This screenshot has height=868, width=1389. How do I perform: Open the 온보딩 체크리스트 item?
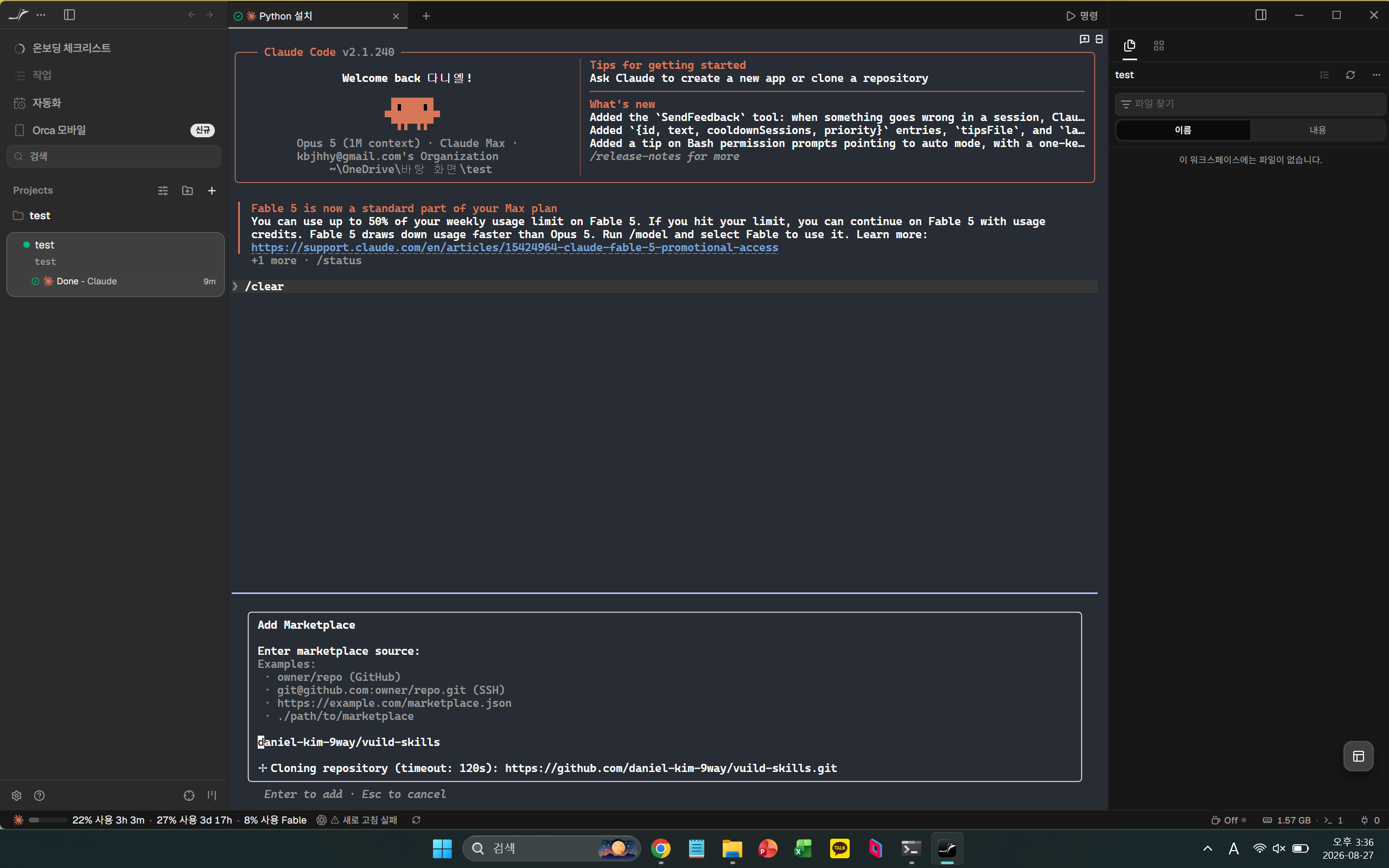[x=113, y=48]
